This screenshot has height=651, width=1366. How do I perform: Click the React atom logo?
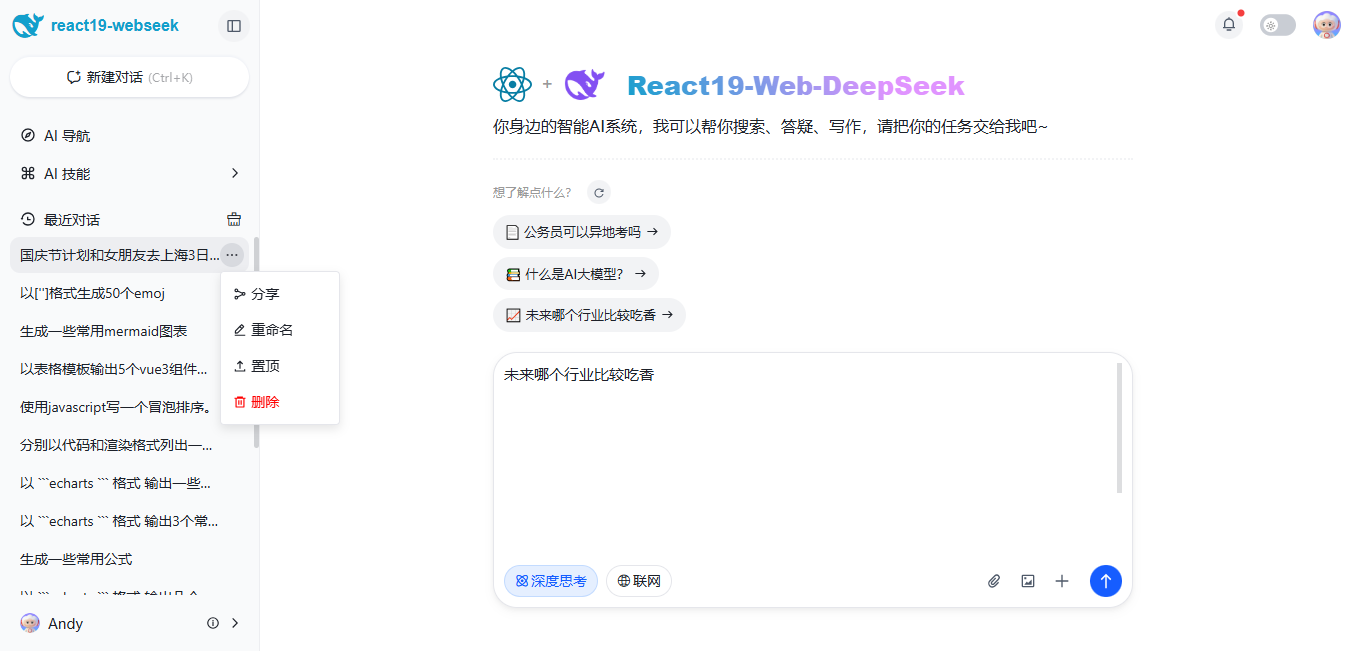coord(512,85)
